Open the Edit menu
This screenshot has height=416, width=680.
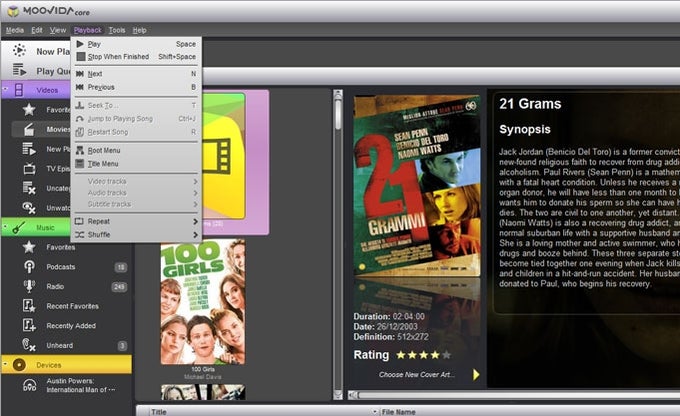click(37, 30)
